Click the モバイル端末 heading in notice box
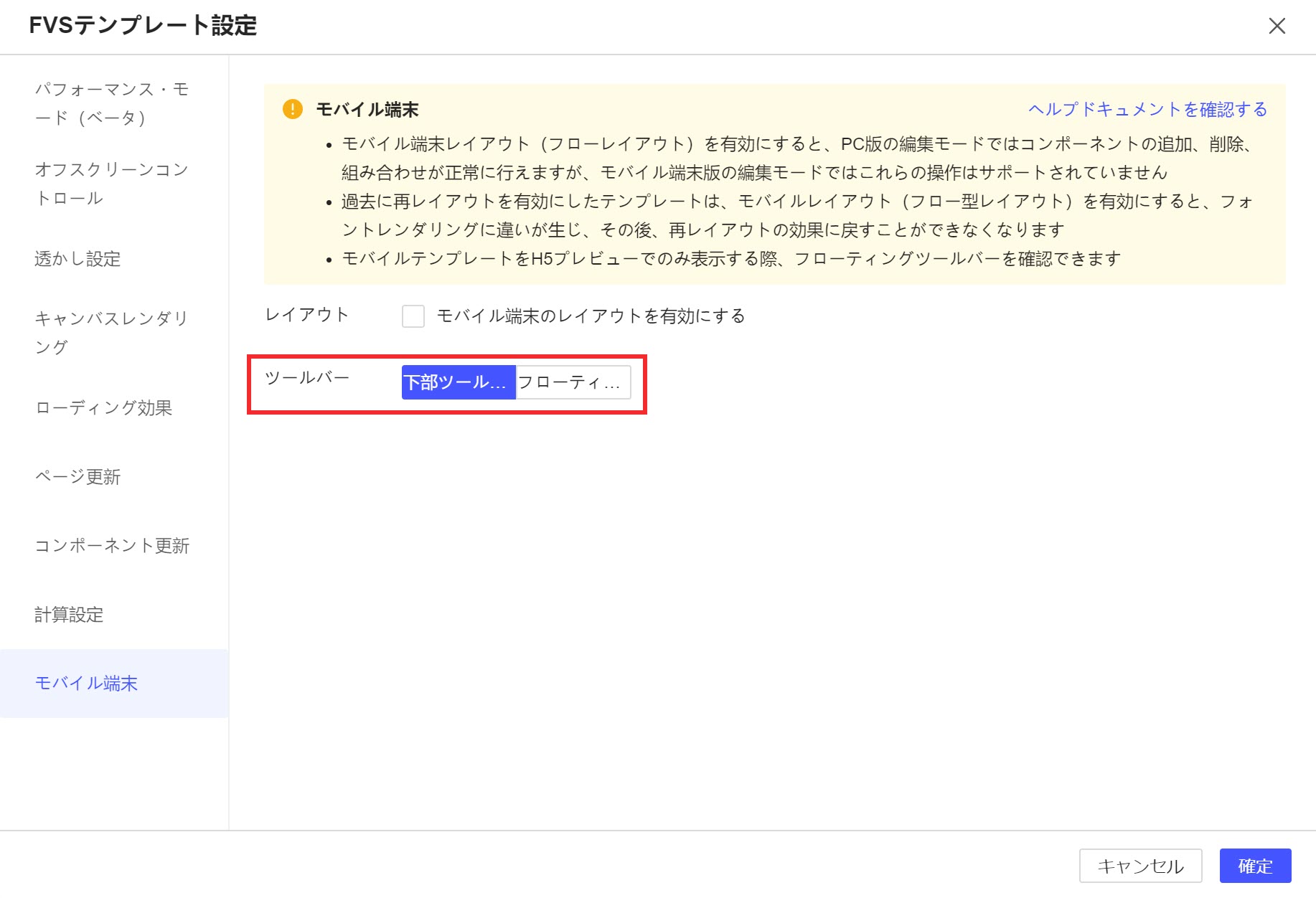This screenshot has width=1316, height=898. [x=367, y=109]
